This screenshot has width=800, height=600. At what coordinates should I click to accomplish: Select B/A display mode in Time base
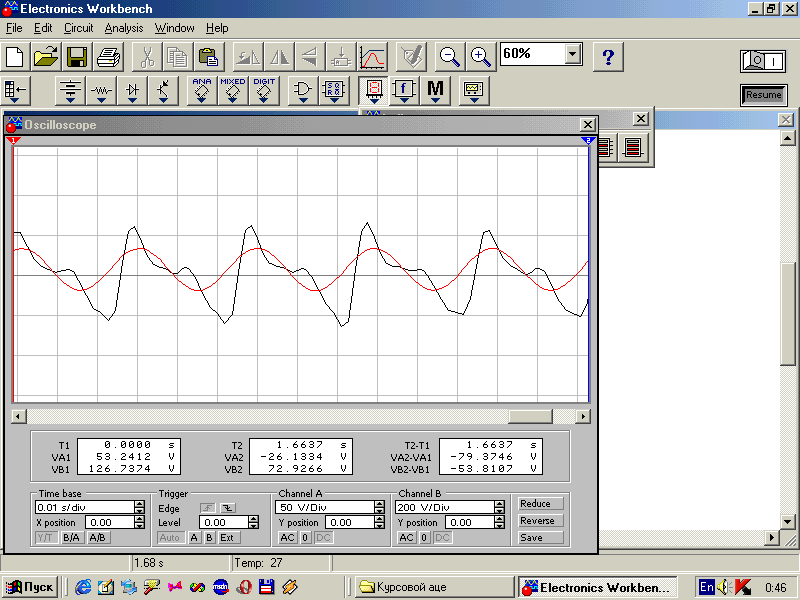72,538
